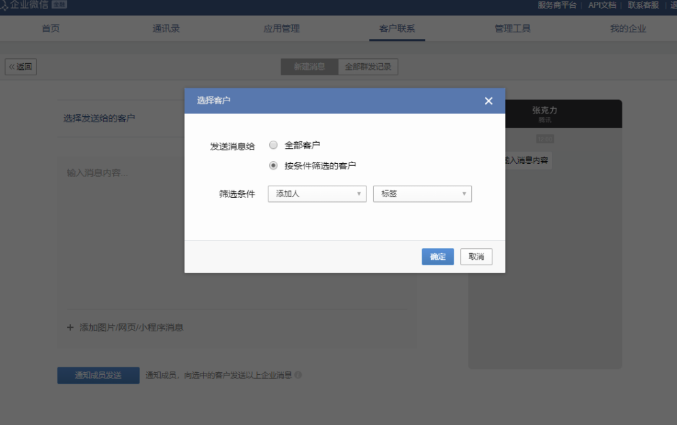This screenshot has width=677, height=425.
Task: Click the 确定 button
Action: (x=438, y=257)
